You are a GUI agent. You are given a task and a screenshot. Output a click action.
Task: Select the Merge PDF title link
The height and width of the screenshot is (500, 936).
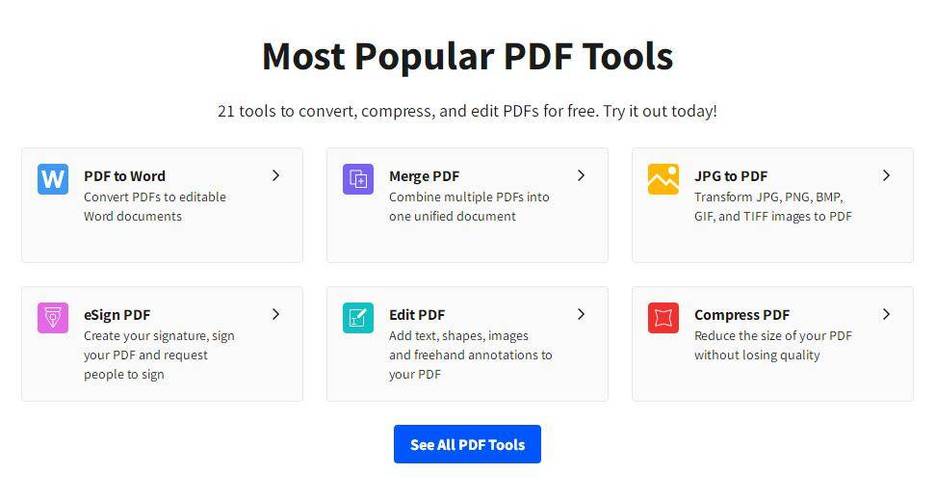pos(424,177)
